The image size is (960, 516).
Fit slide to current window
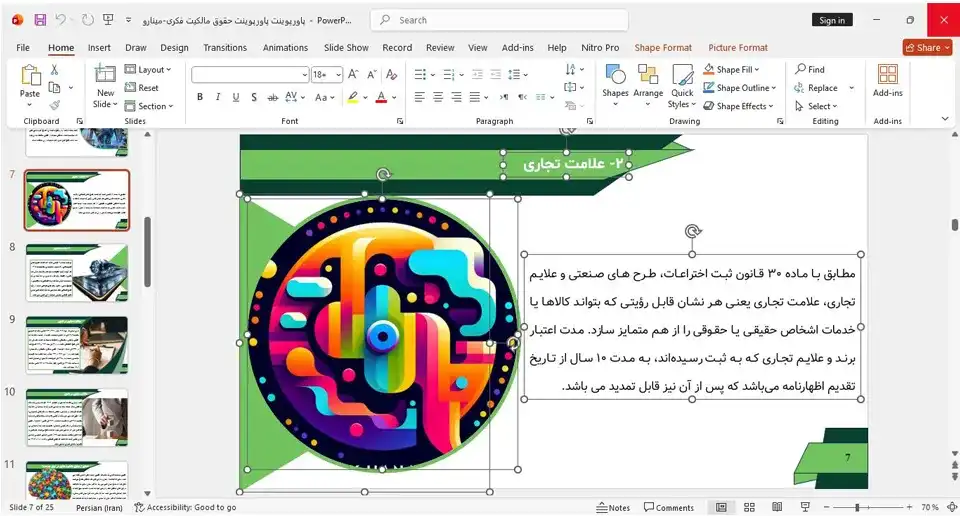click(x=952, y=507)
